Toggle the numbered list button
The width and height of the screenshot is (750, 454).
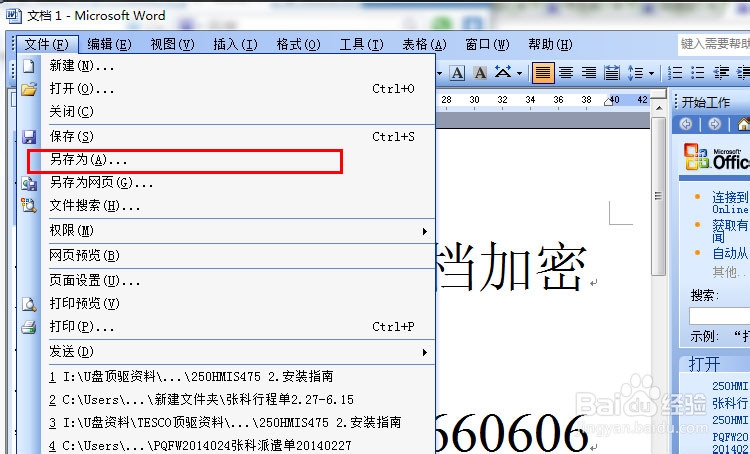pos(675,73)
